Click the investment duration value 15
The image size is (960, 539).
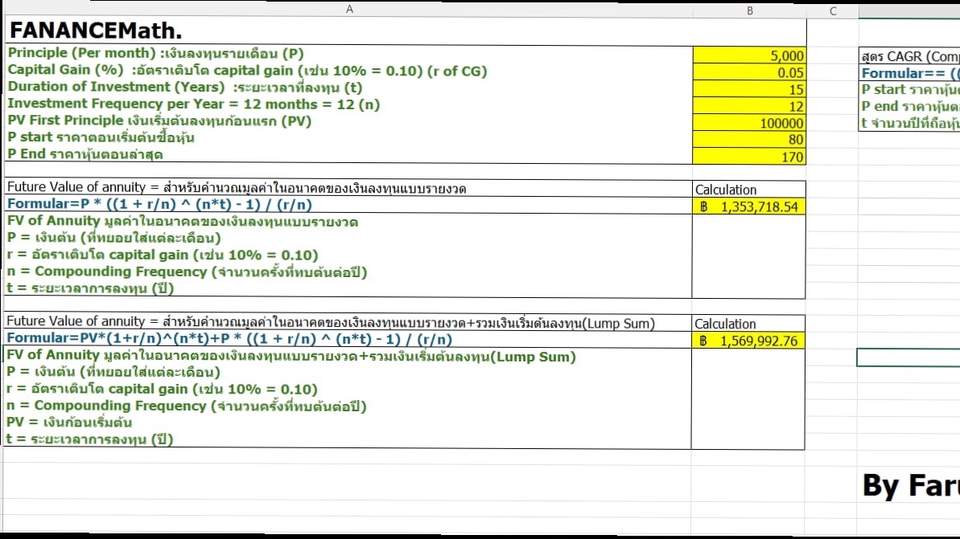(x=749, y=89)
